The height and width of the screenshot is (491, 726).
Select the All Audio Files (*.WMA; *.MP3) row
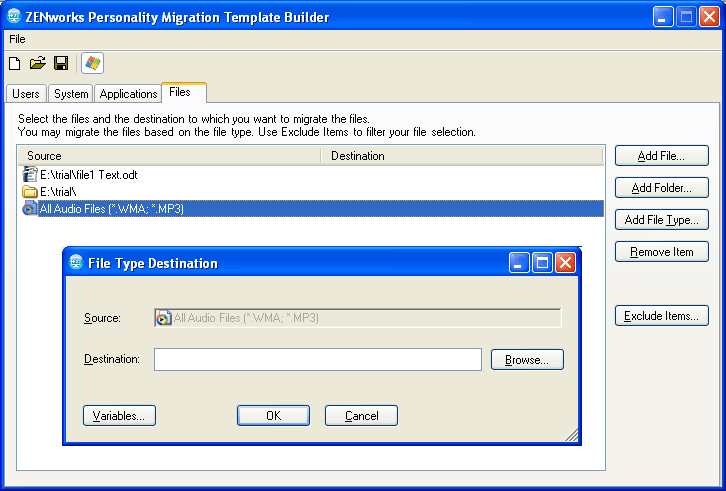(313, 208)
